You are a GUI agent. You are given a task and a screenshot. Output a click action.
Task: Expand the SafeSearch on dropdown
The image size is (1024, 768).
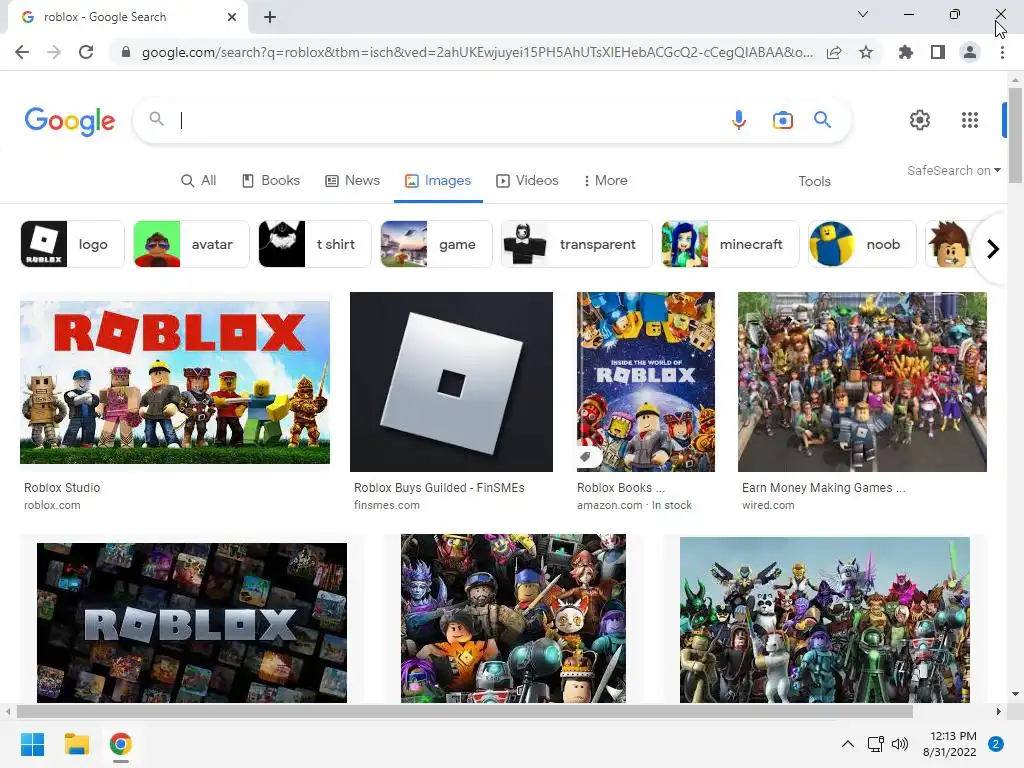coord(953,170)
